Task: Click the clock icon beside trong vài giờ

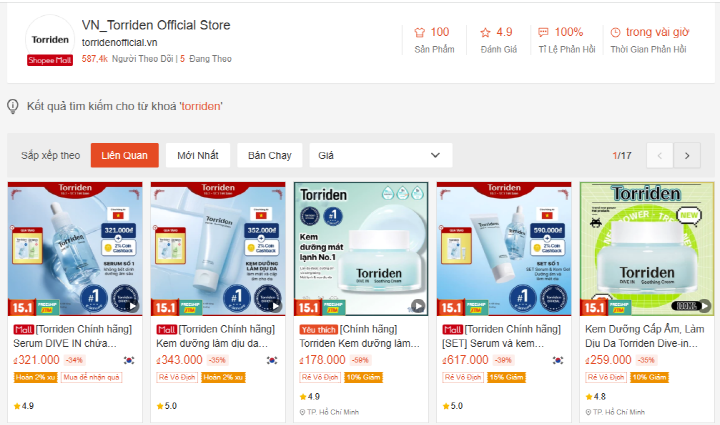Action: [615, 32]
